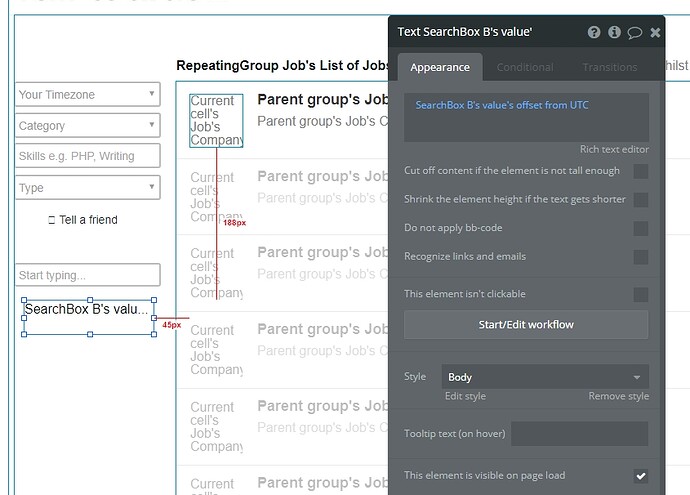
Task: Select the SearchBox B's value text element
Action: 89,317
